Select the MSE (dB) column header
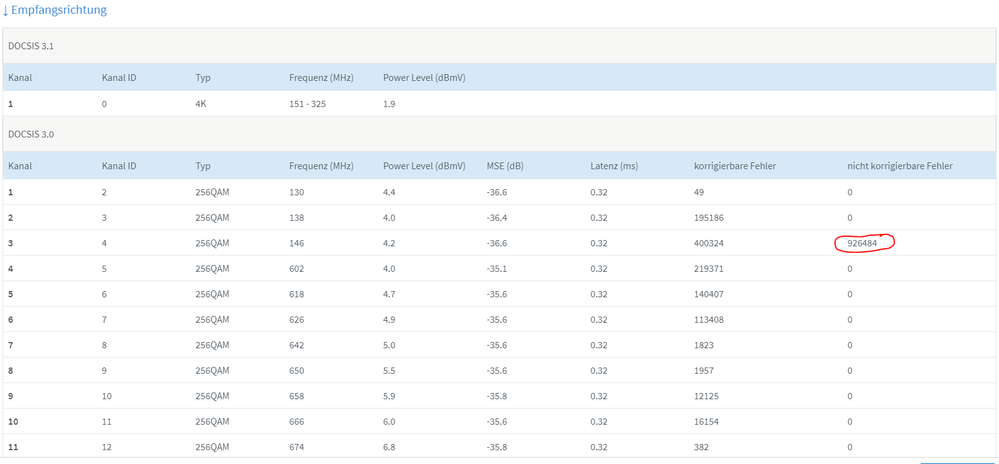Image resolution: width=999 pixels, height=464 pixels. 503,166
